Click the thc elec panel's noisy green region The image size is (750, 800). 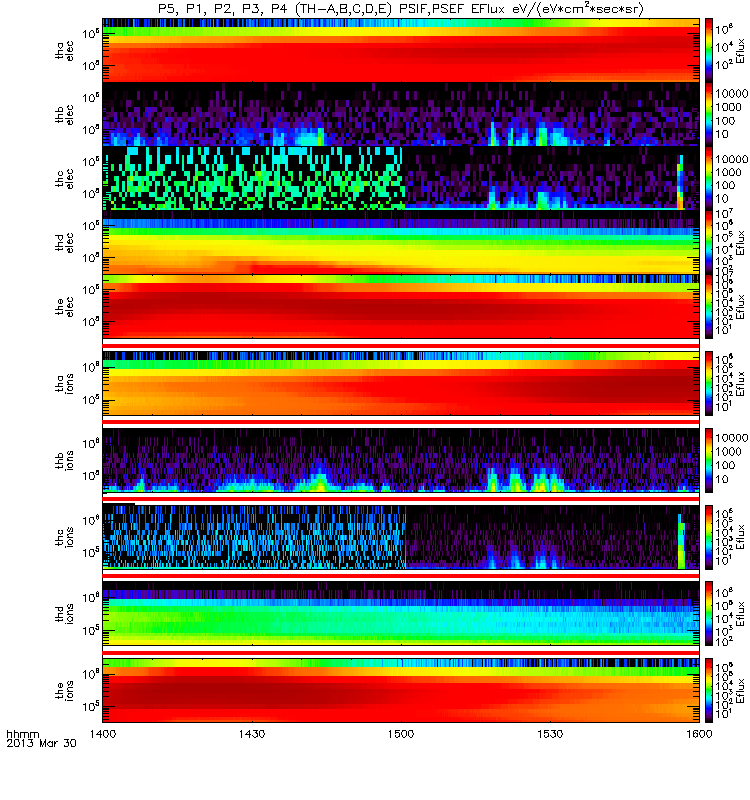click(254, 178)
